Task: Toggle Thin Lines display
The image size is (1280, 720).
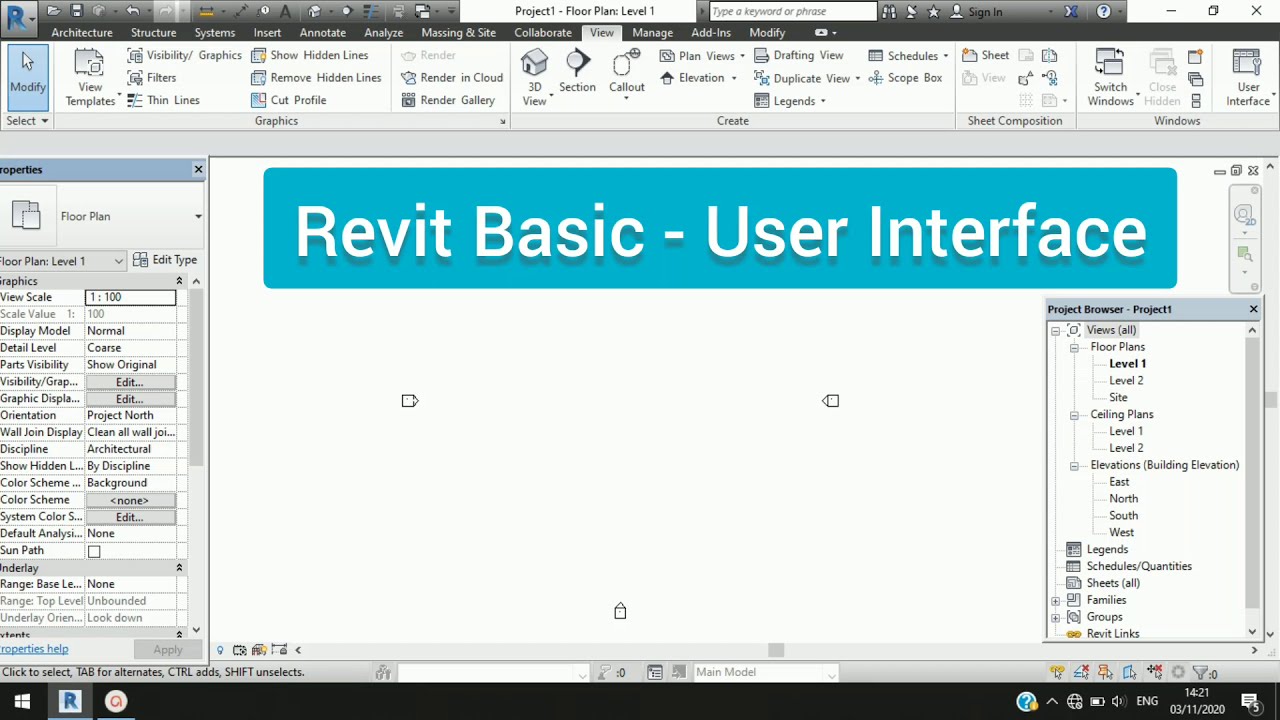Action: [x=163, y=100]
